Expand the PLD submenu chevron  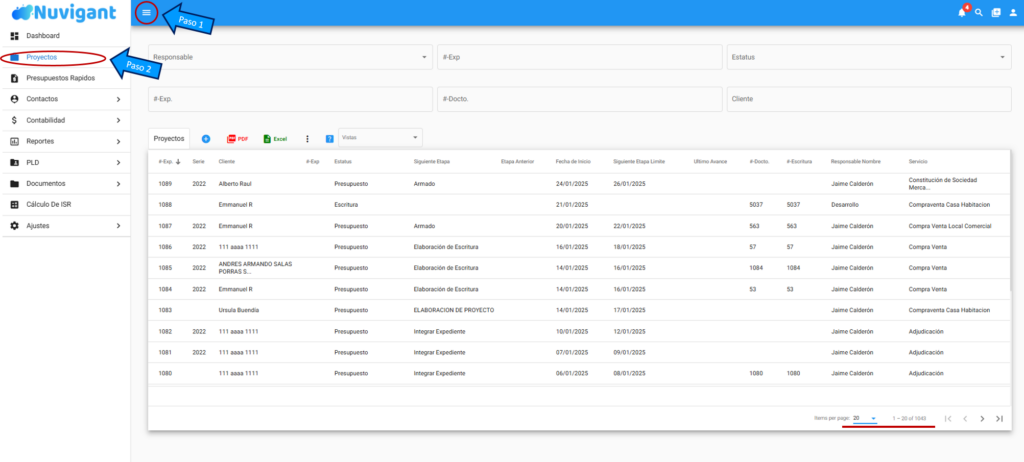(118, 163)
